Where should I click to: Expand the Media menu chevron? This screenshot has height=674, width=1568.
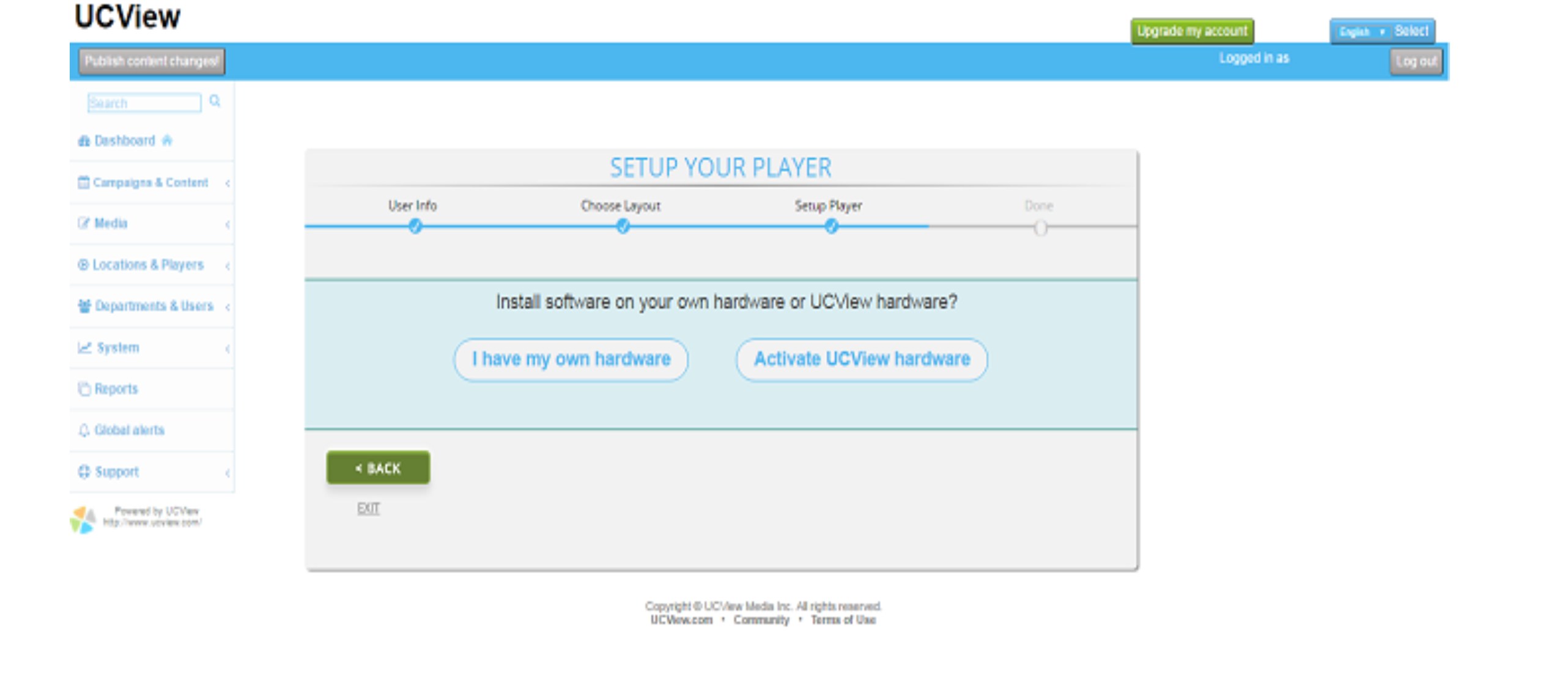pyautogui.click(x=227, y=224)
